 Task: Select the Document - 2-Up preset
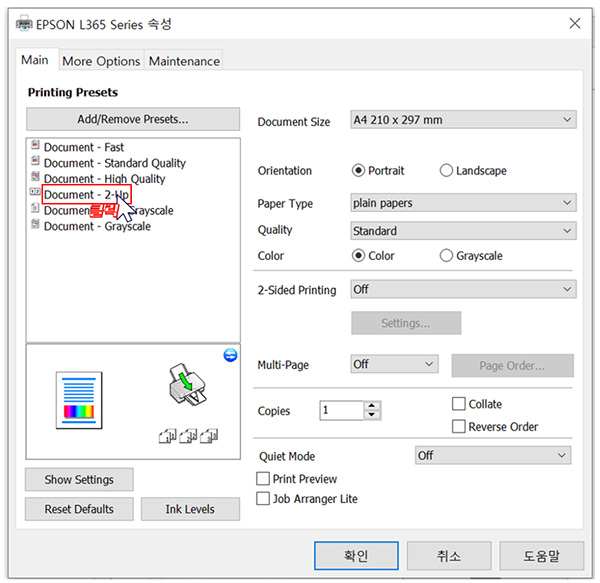[86, 194]
